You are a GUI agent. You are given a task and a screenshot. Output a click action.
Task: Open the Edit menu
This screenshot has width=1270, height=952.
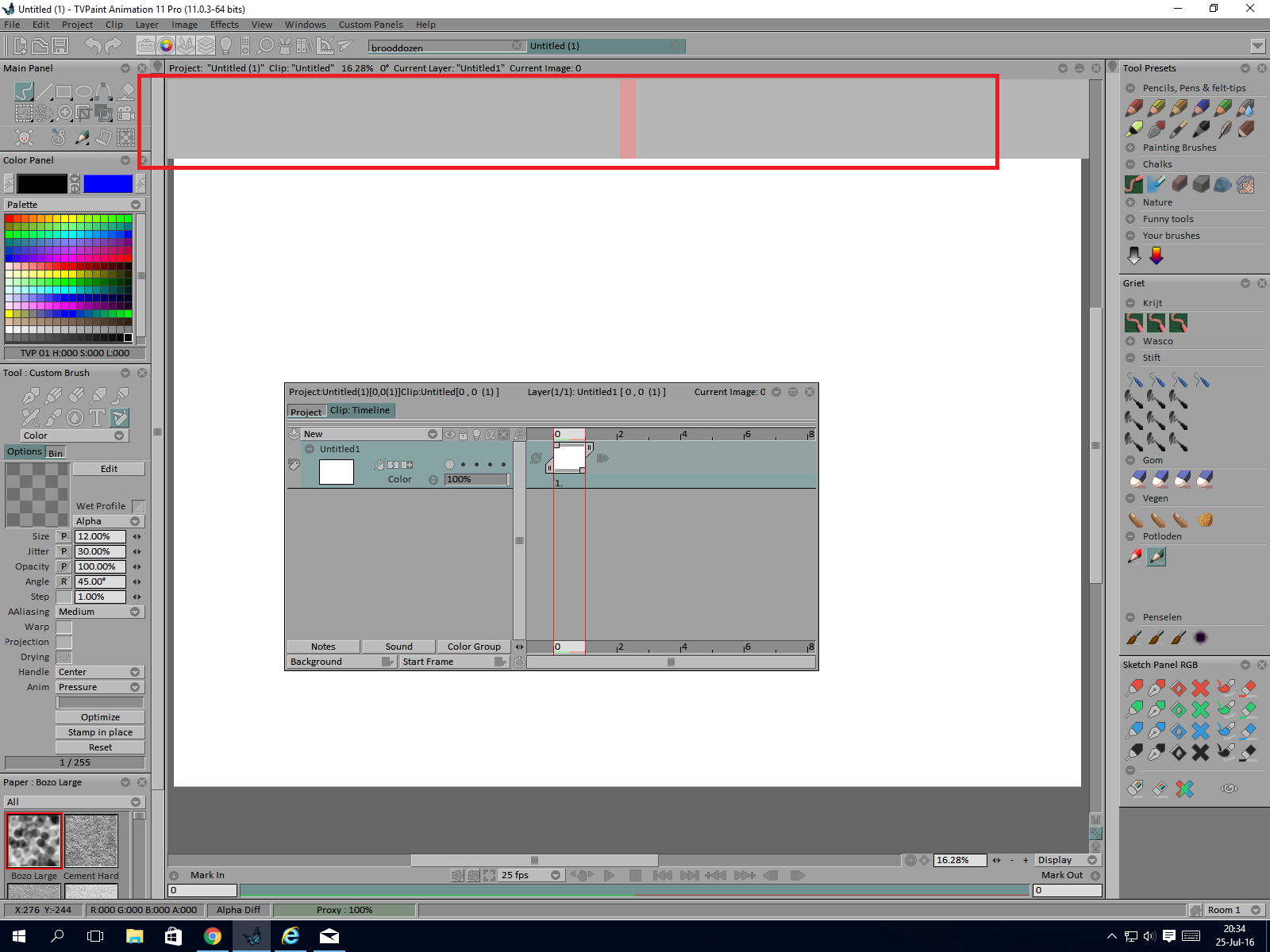point(41,25)
